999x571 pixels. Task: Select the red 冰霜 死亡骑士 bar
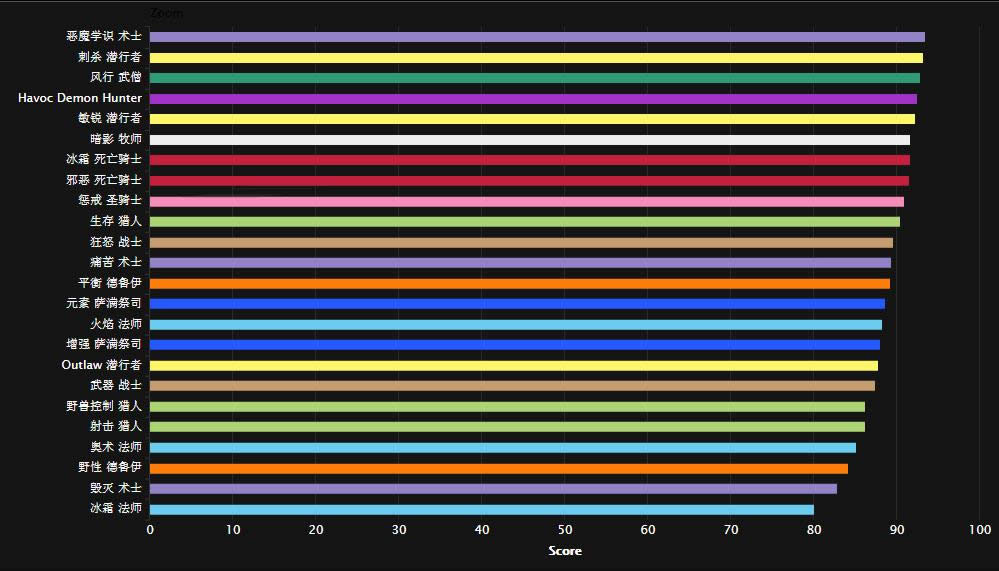(x=530, y=160)
